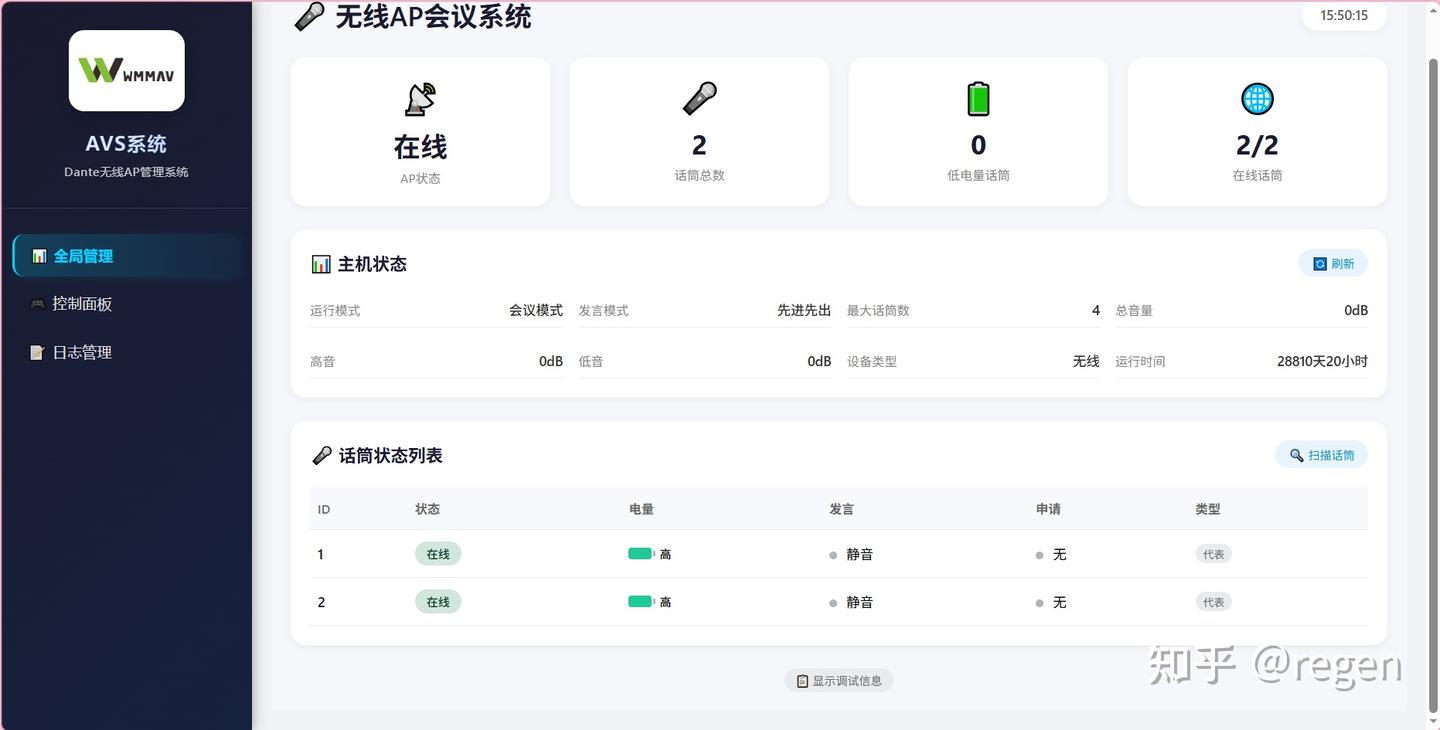
Task: Click the globe icon on the 在线话筒 card
Action: pos(1257,98)
